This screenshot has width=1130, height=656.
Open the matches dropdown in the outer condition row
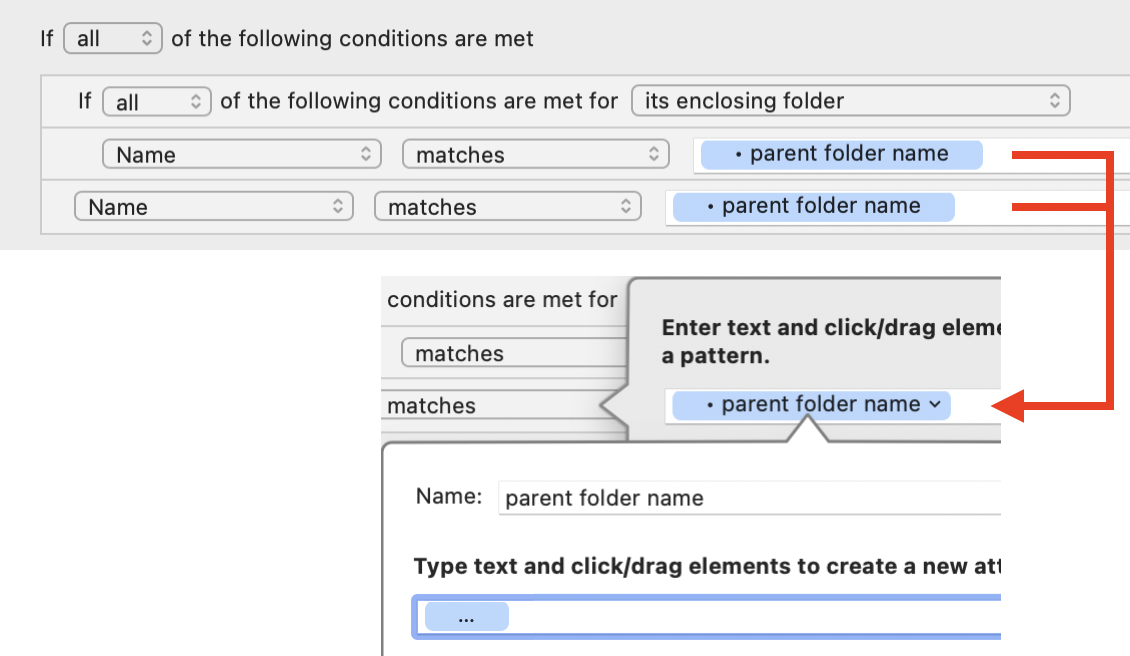507,207
